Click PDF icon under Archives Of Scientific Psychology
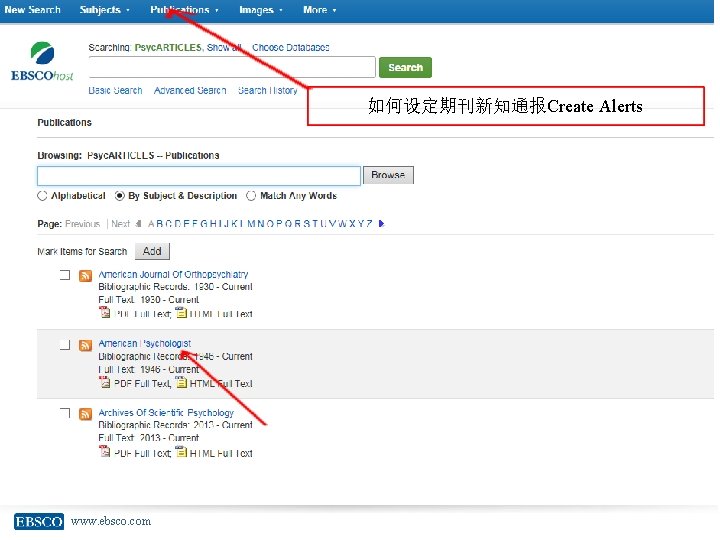 (105, 451)
